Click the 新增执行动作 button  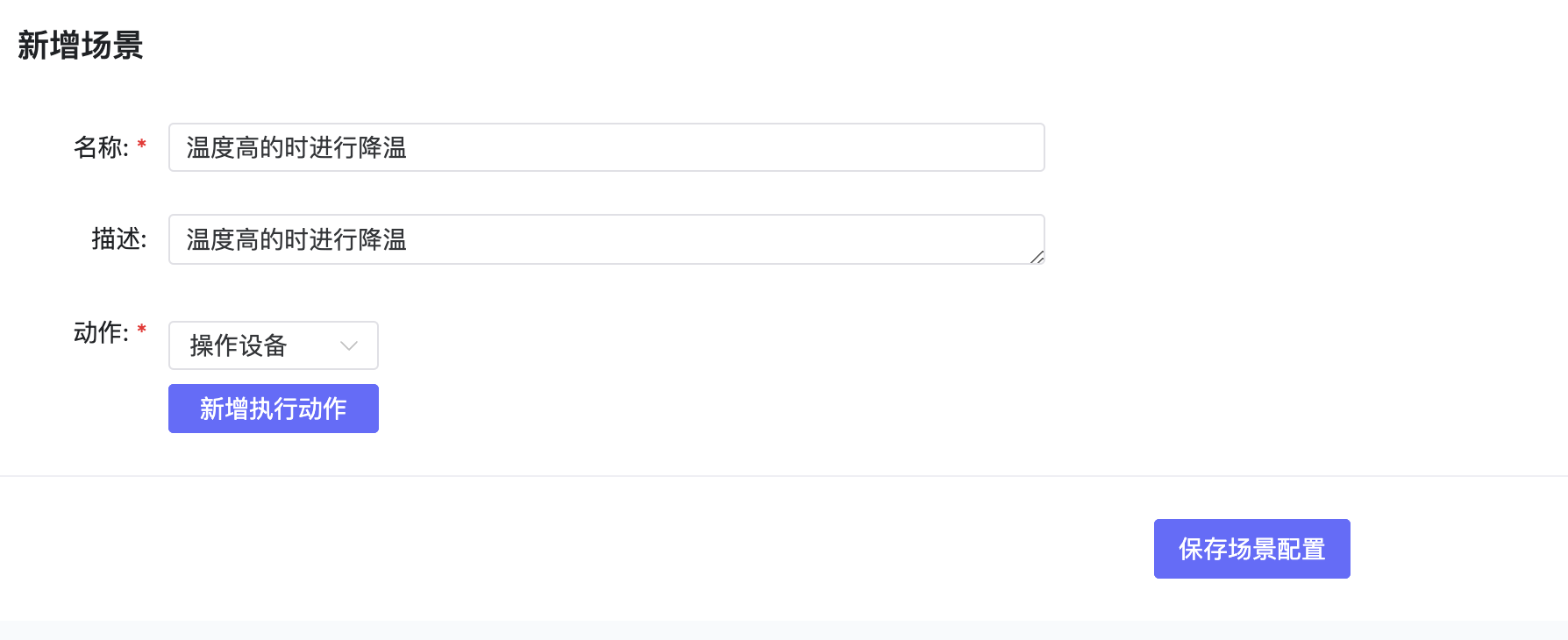[274, 409]
